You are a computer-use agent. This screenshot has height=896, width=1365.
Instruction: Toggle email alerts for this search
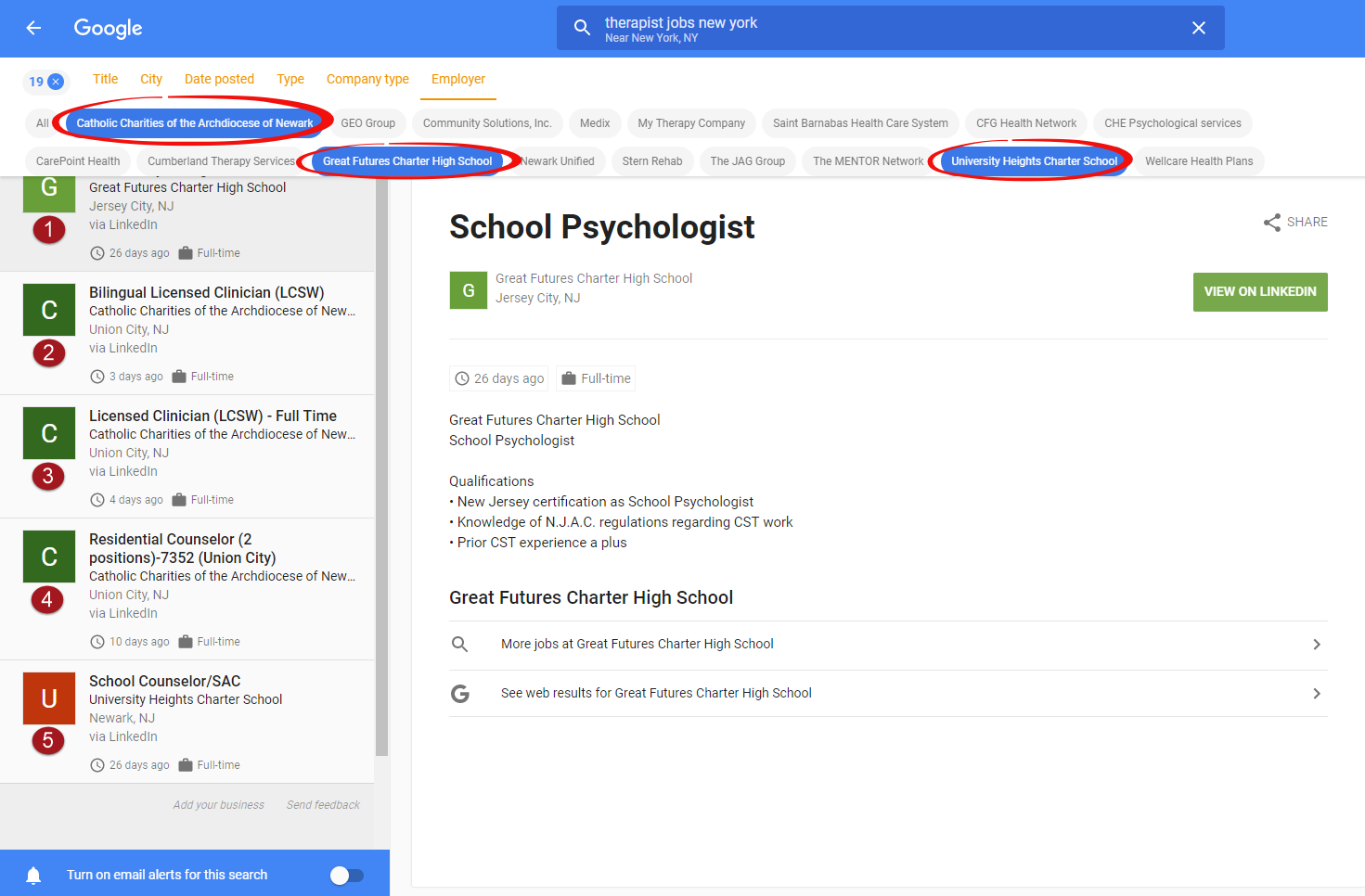pos(347,875)
